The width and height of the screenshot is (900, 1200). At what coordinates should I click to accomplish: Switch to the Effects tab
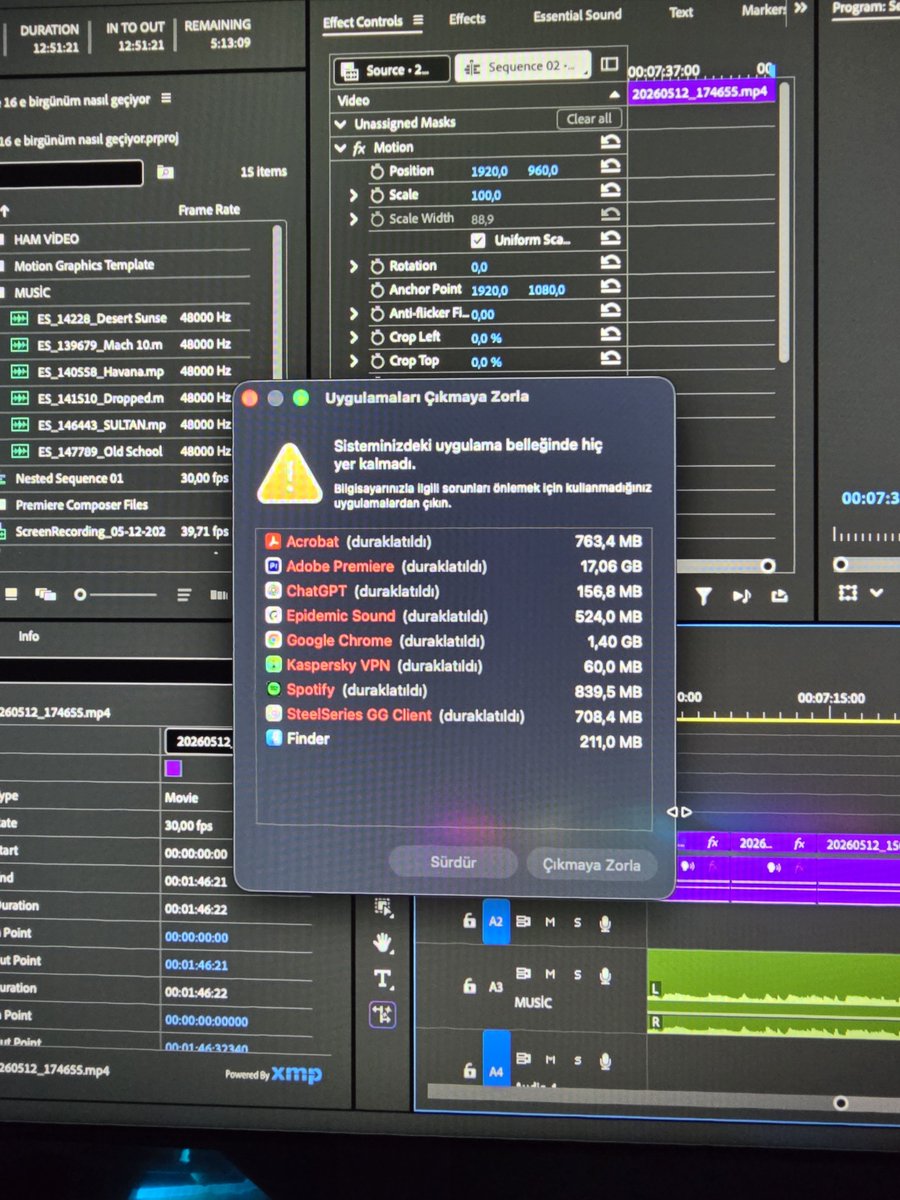pyautogui.click(x=467, y=19)
